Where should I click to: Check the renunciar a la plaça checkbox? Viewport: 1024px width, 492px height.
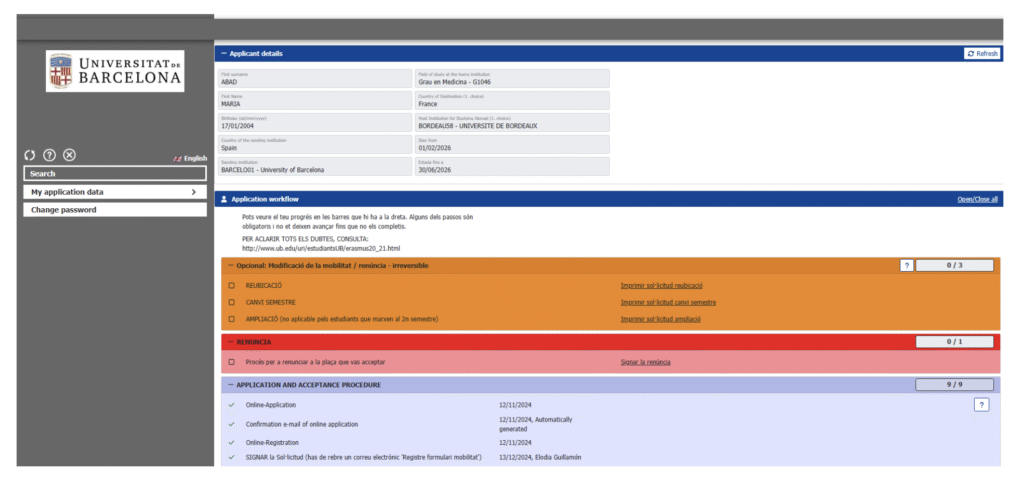tap(232, 362)
